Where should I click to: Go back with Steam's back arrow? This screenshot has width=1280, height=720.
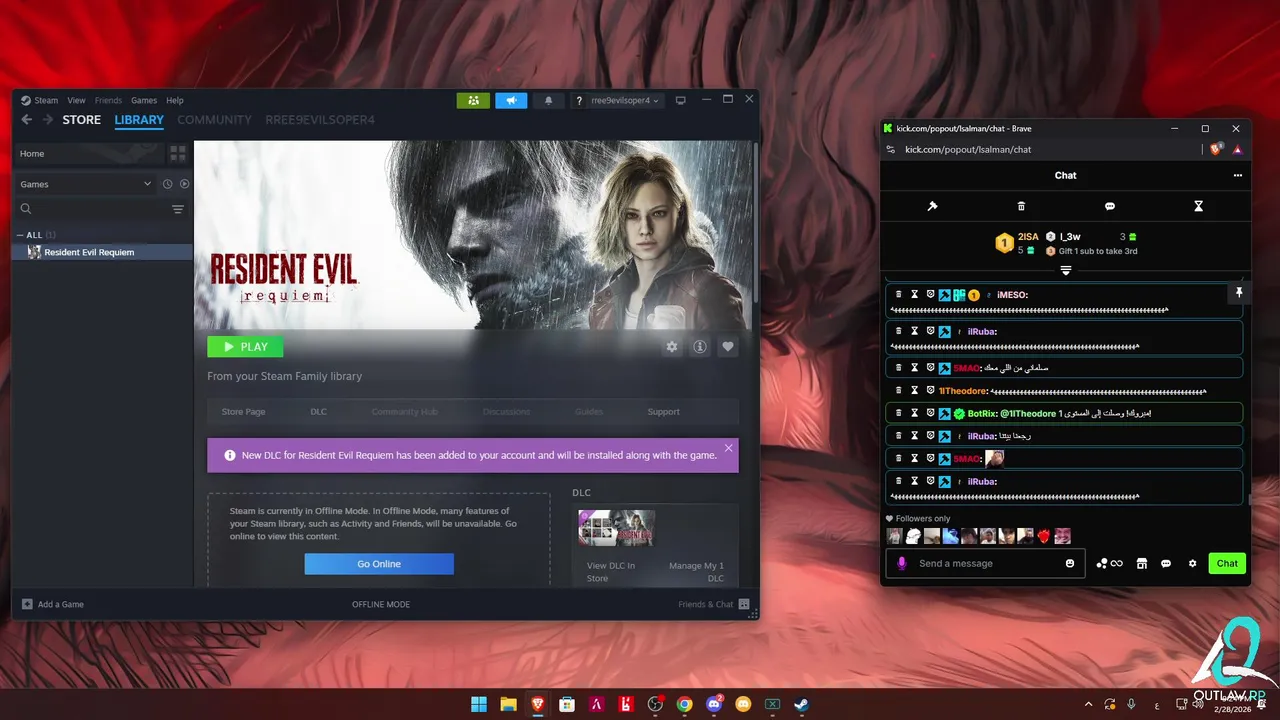pyautogui.click(x=27, y=120)
